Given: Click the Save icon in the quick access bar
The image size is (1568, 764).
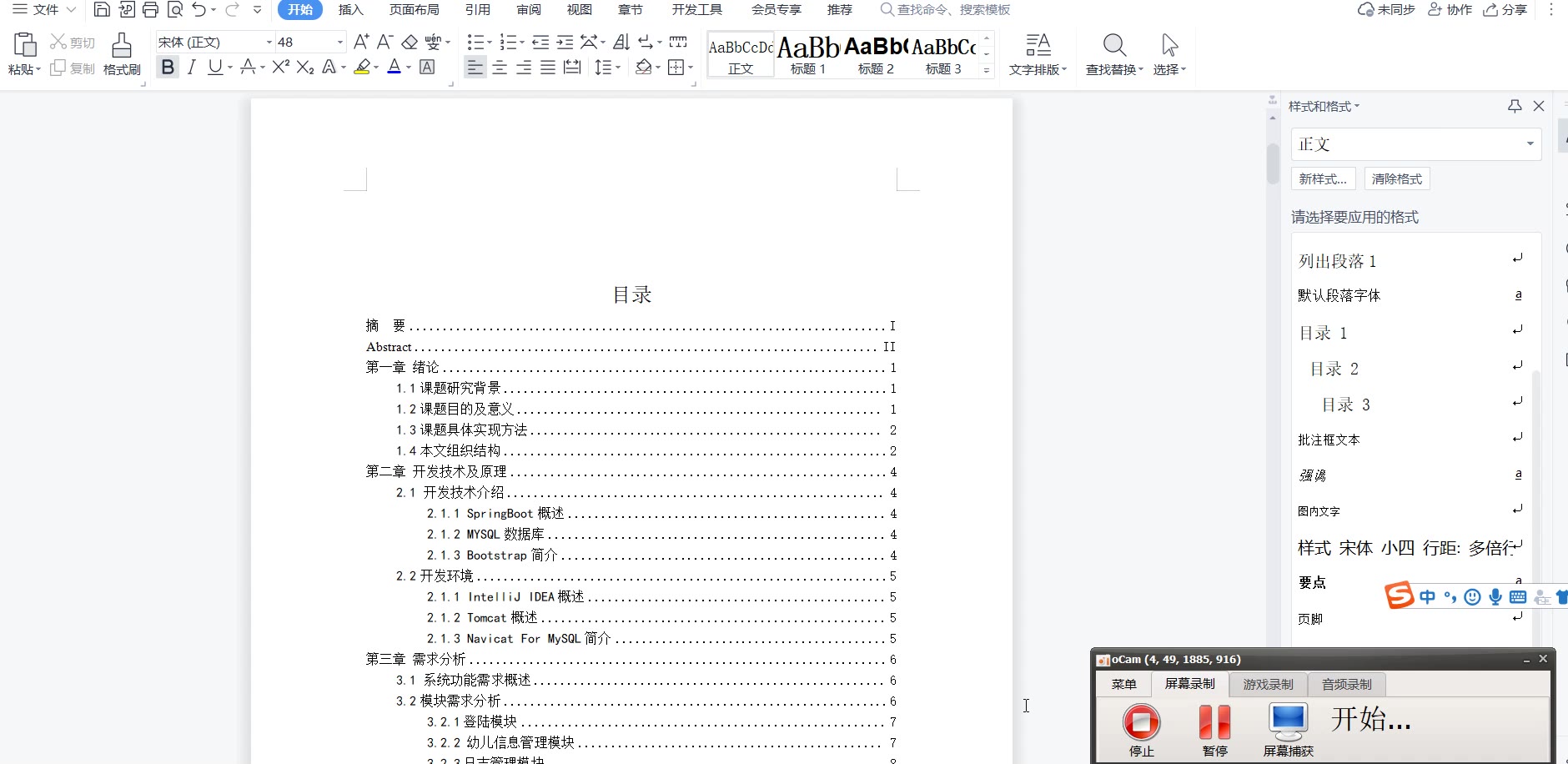Looking at the screenshot, I should (x=102, y=10).
